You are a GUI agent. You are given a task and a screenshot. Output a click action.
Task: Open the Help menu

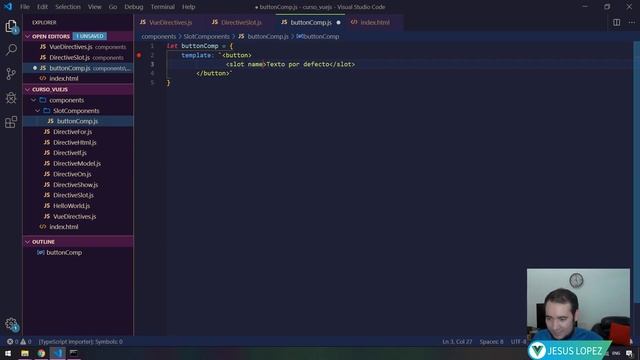[188, 7]
